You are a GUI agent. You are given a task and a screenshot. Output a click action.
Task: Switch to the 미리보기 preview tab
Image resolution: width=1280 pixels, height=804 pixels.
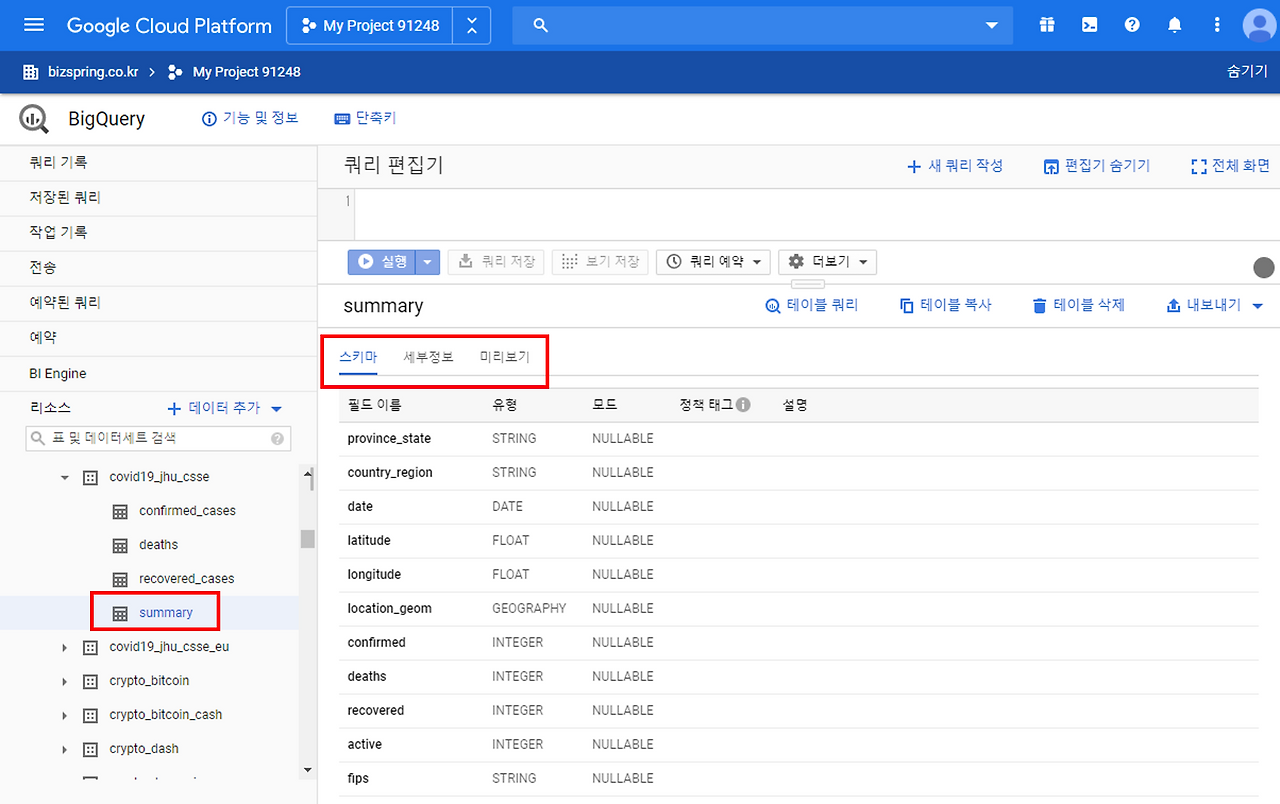[x=504, y=356]
